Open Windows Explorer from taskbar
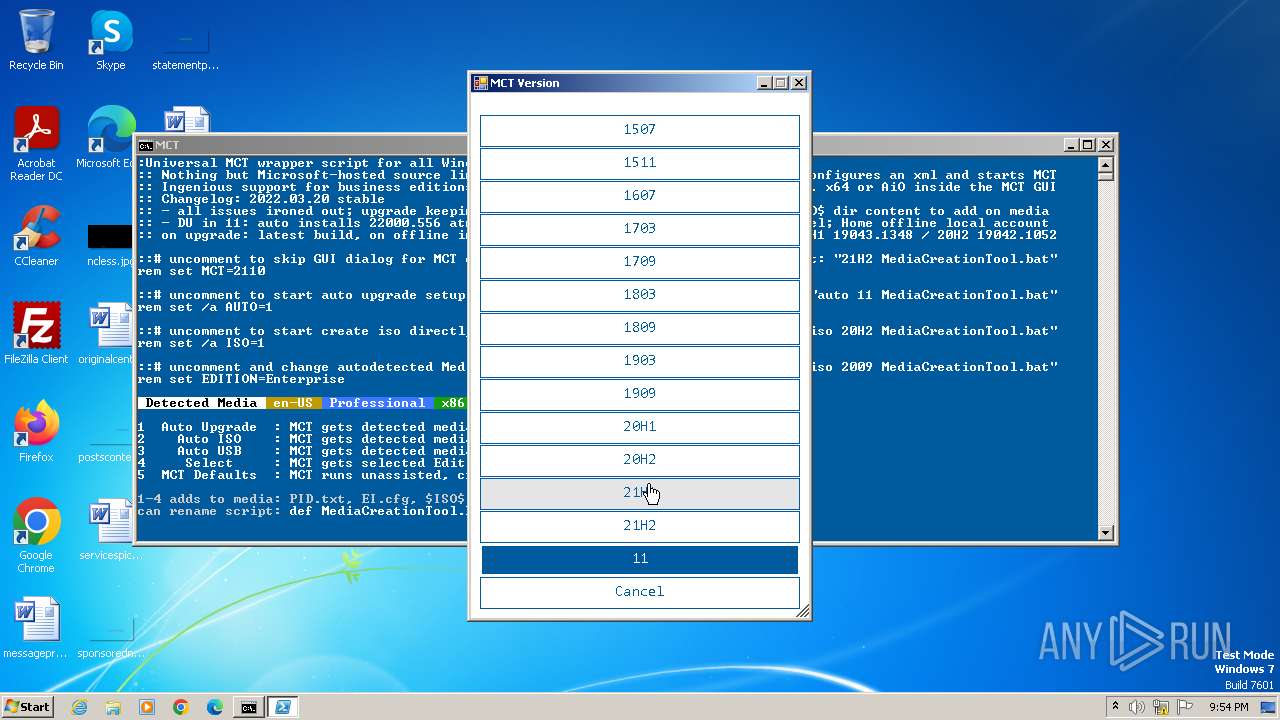The height and width of the screenshot is (720, 1280). click(113, 707)
